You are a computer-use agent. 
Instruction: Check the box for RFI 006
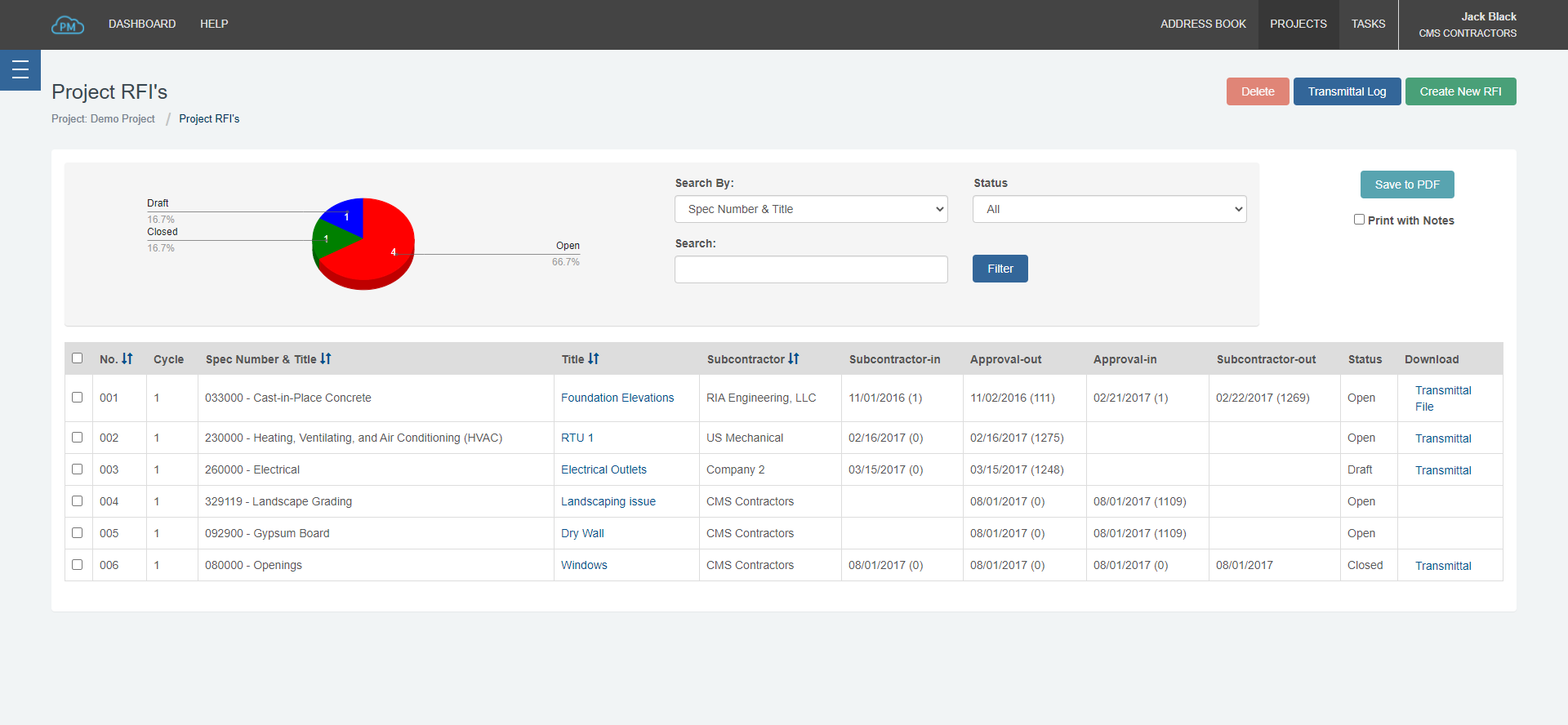click(x=78, y=564)
